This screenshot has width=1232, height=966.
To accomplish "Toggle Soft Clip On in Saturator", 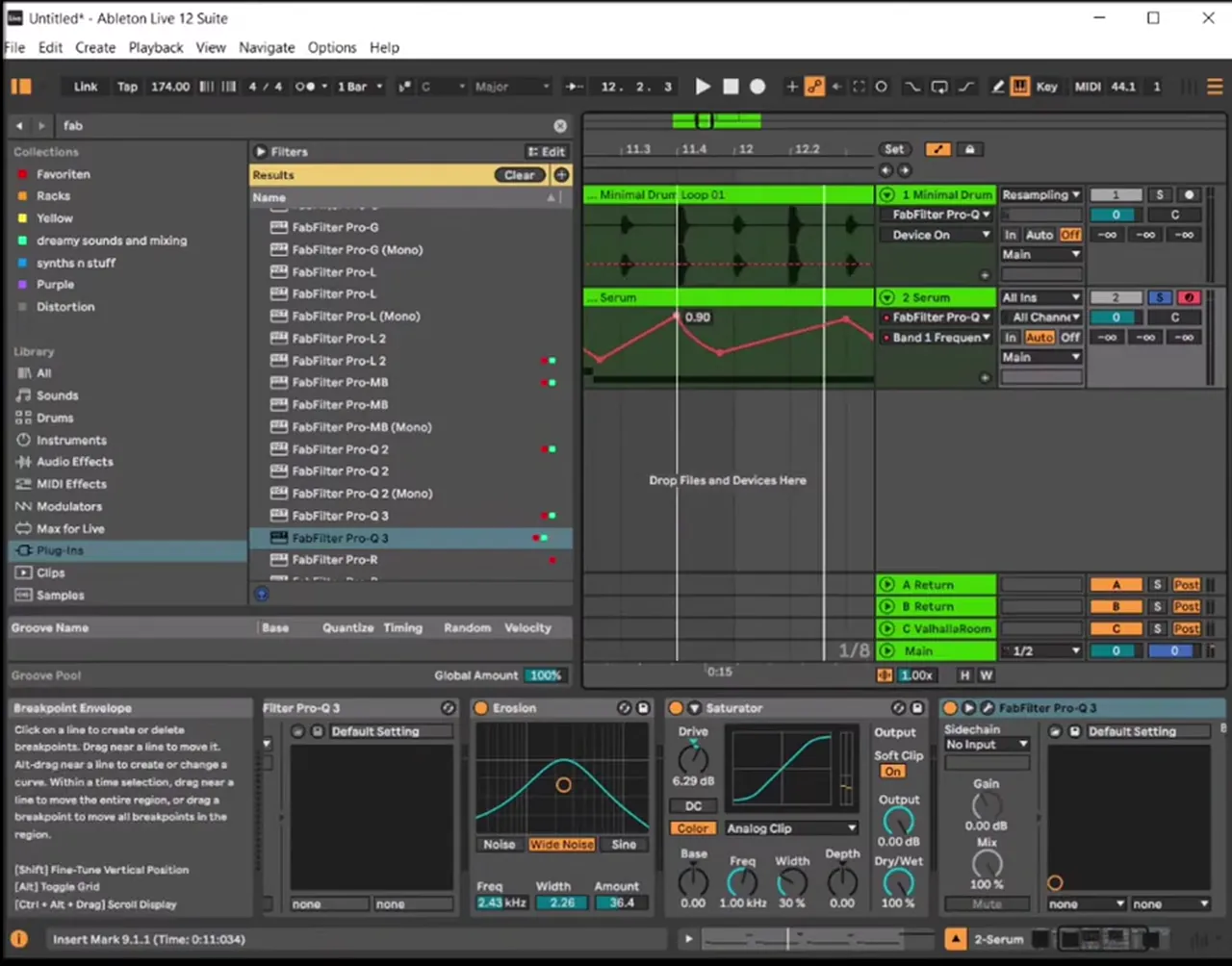I will point(893,772).
